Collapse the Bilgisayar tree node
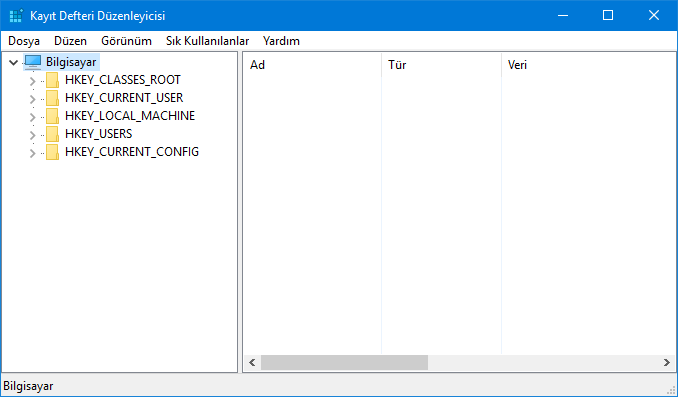 (x=13, y=63)
